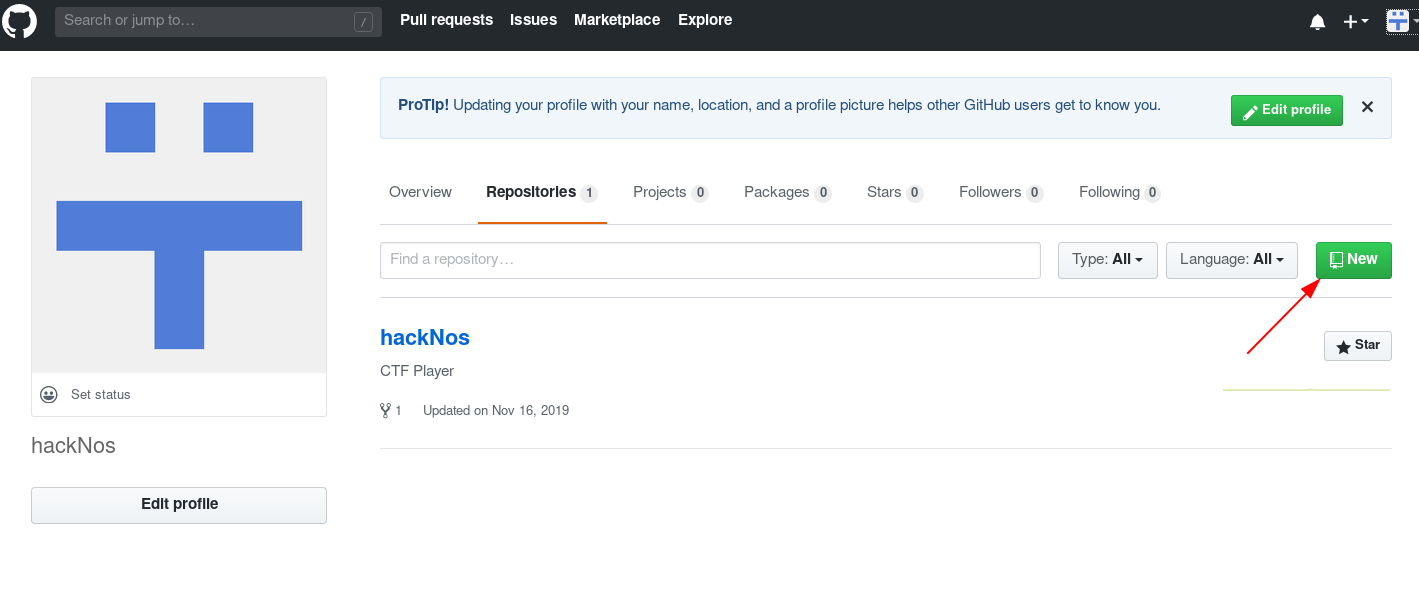Expand the Language: All filter dropdown
1419x593 pixels.
click(1231, 260)
